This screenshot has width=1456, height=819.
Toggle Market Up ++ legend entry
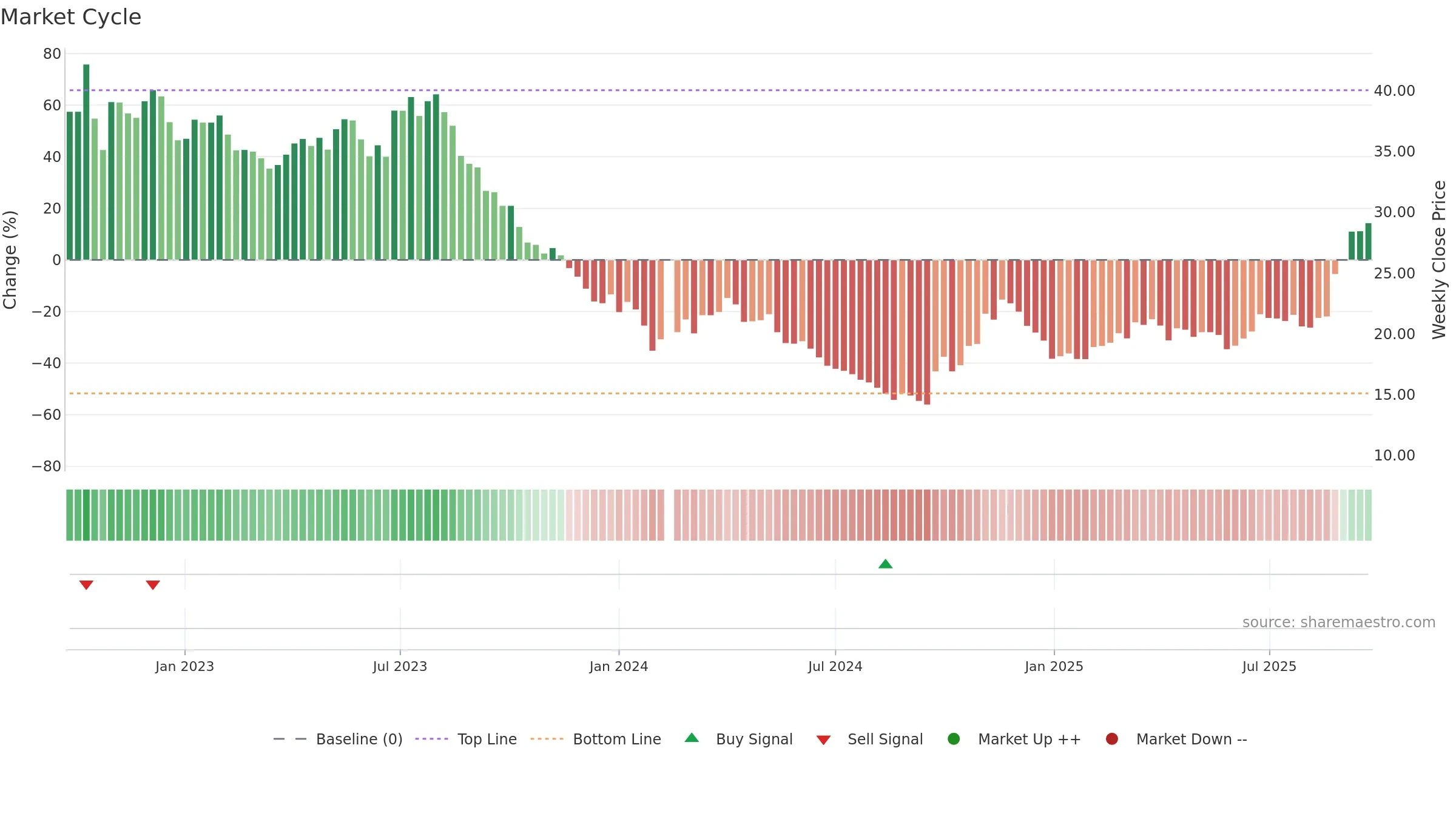(x=1014, y=739)
